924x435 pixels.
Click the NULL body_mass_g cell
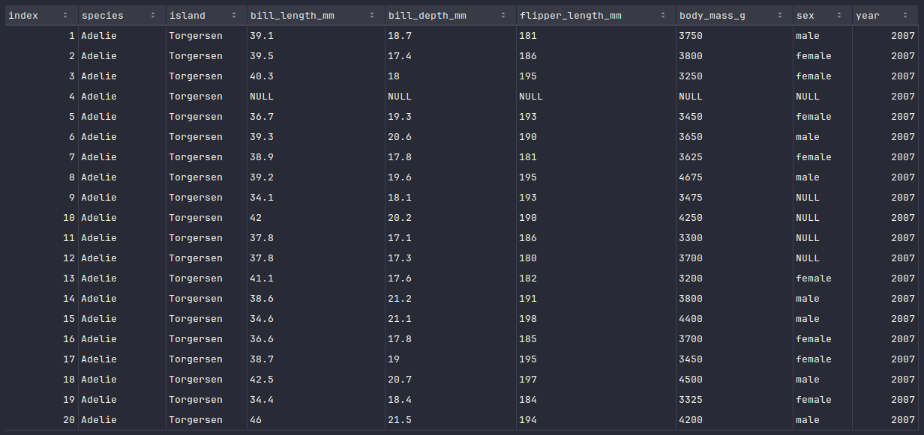(691, 97)
